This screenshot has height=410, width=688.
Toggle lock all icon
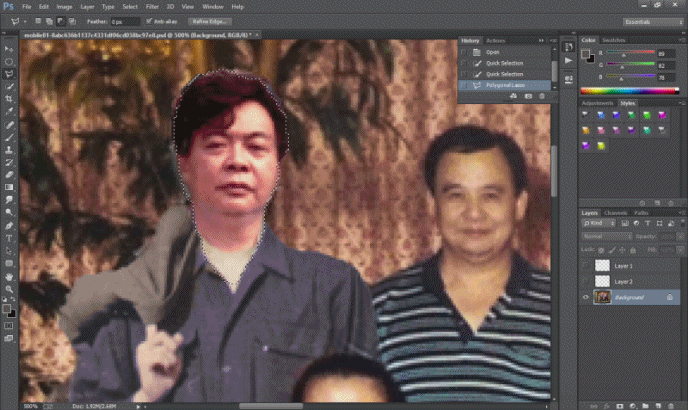click(633, 250)
